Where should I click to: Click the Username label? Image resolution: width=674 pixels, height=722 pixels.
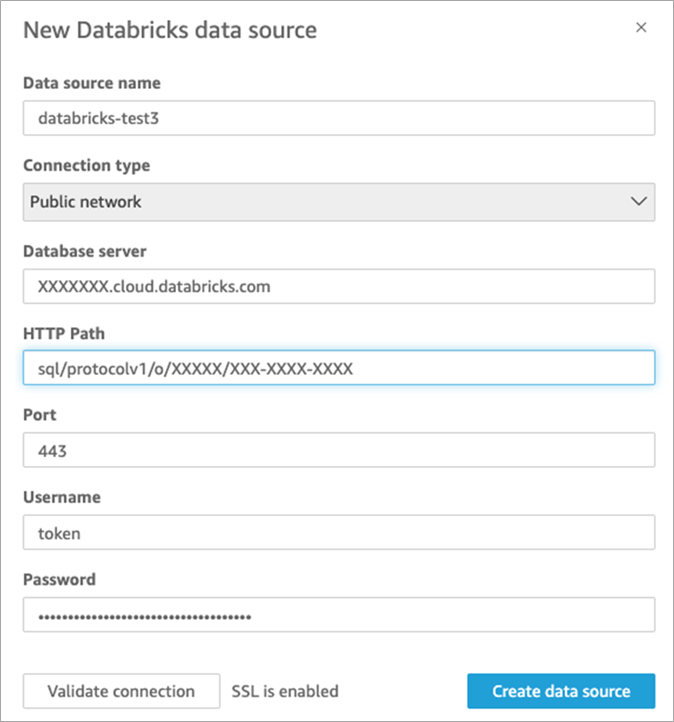[62, 497]
